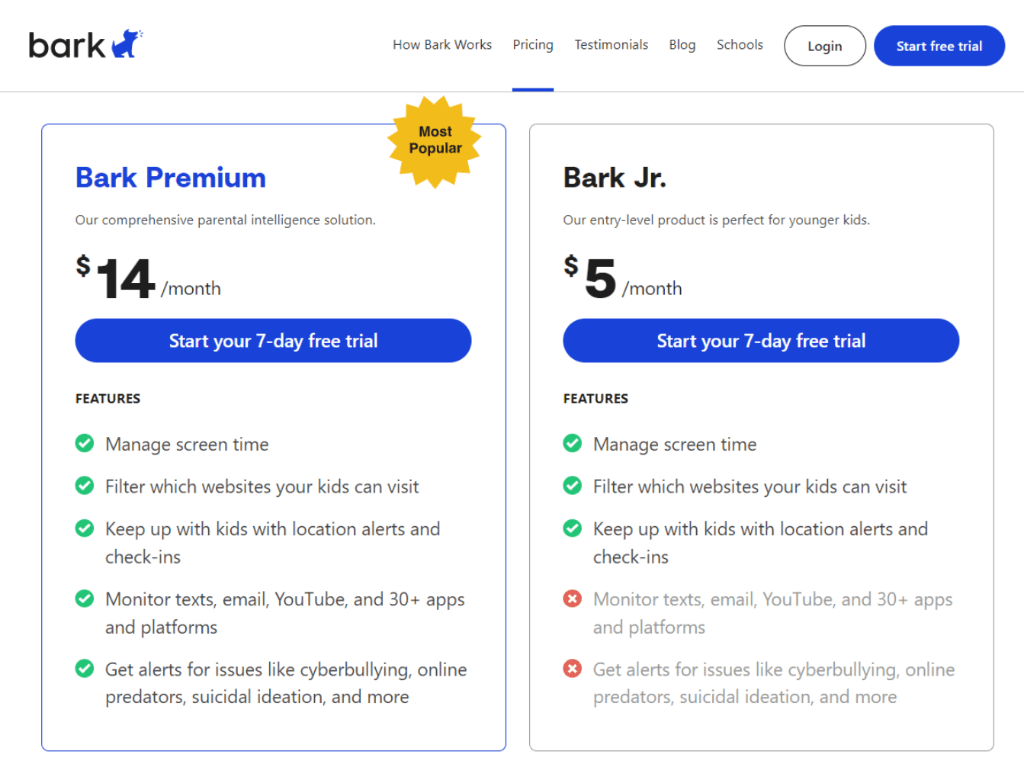The image size is (1024, 777).
Task: Click the red X next to cyberbullying alerts feature
Action: (x=573, y=669)
